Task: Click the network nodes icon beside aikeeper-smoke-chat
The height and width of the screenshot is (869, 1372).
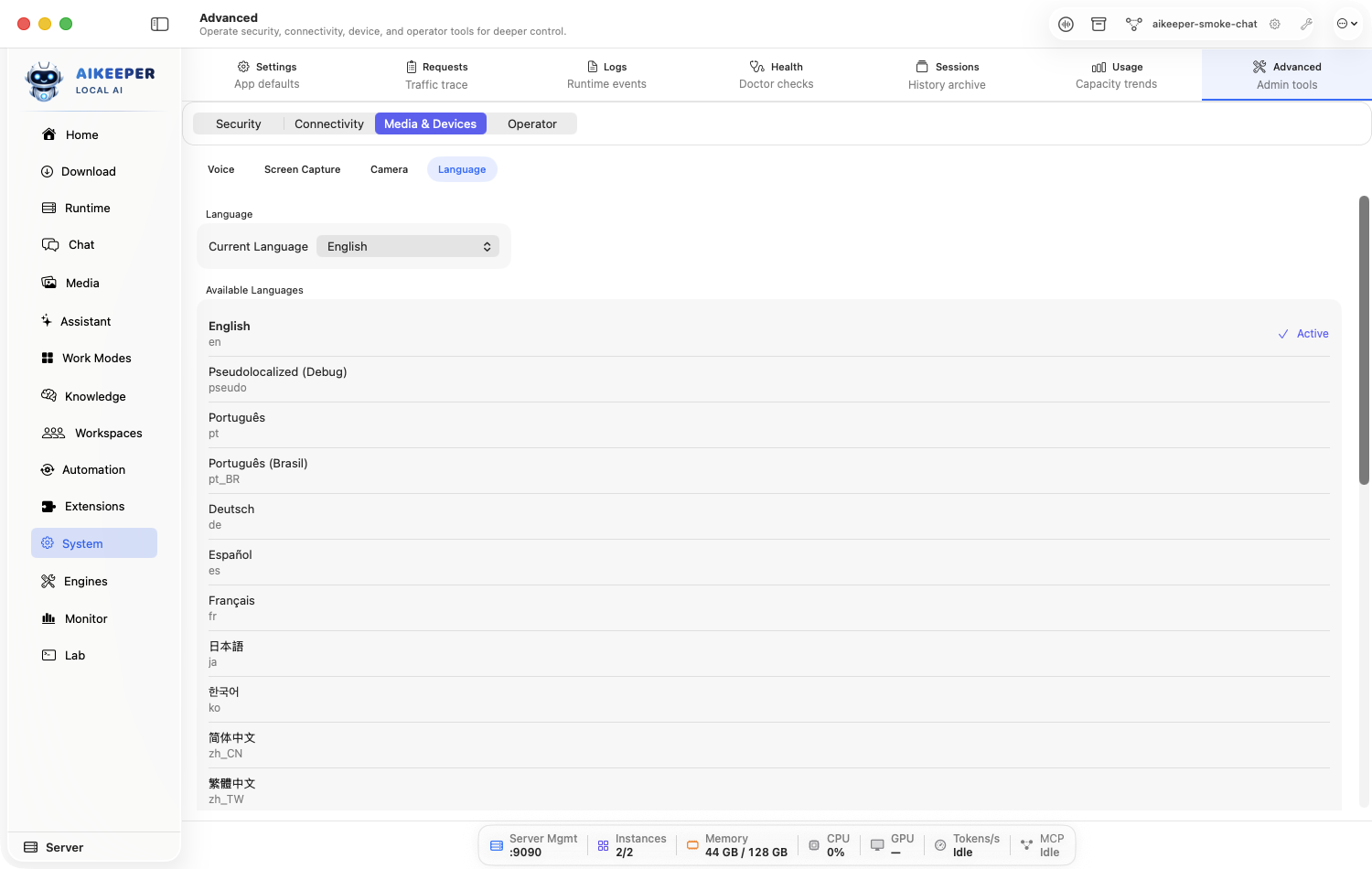Action: (1133, 24)
